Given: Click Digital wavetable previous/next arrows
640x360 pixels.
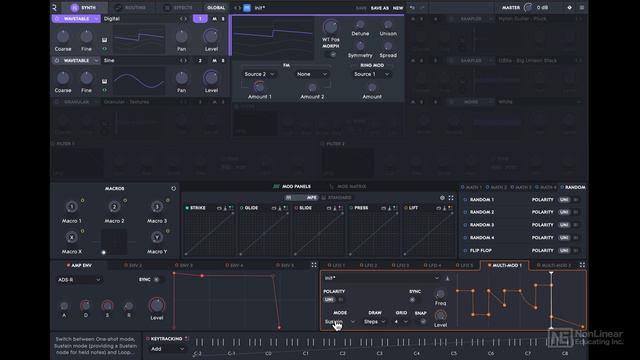Looking at the screenshot, I should click(x=184, y=19).
